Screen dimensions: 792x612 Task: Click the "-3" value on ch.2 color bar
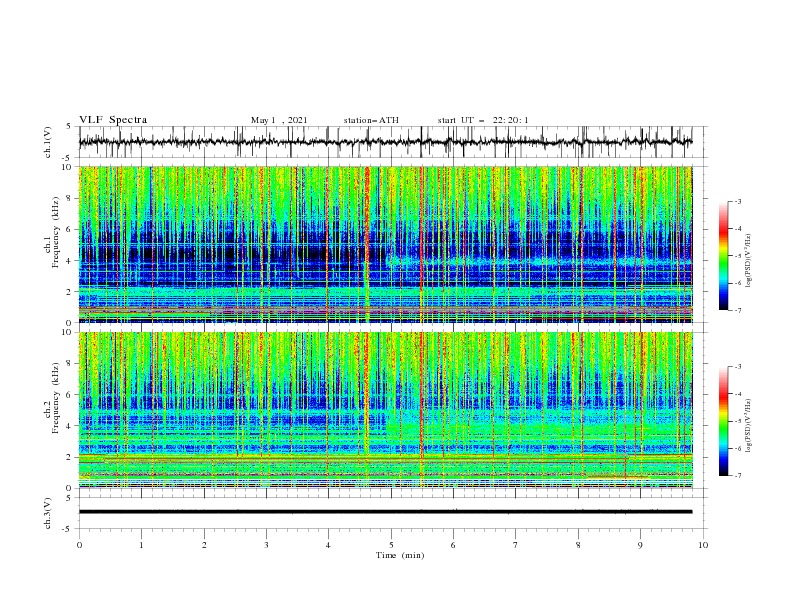tap(737, 367)
